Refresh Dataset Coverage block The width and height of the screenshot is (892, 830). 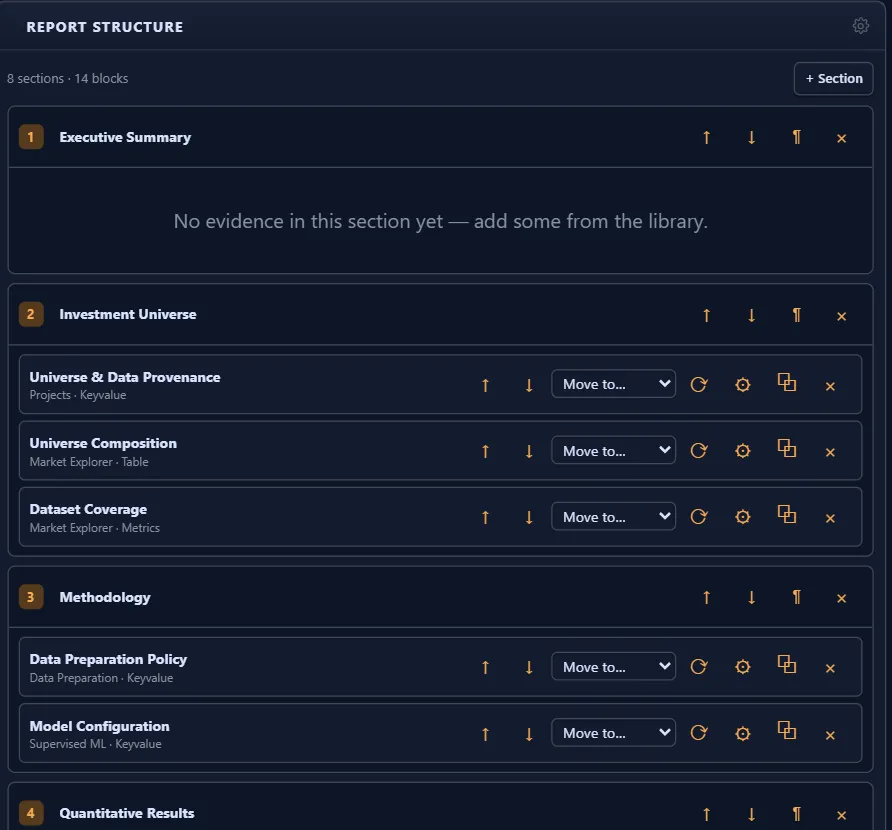point(699,517)
